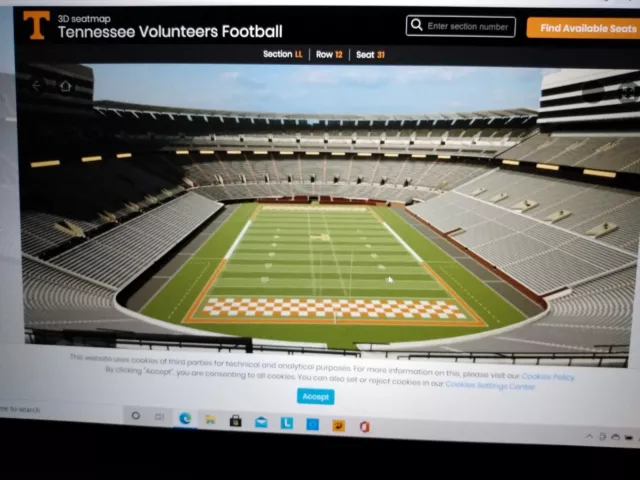Click the back arrow in the seat view
This screenshot has height=480, width=640.
pyautogui.click(x=36, y=86)
